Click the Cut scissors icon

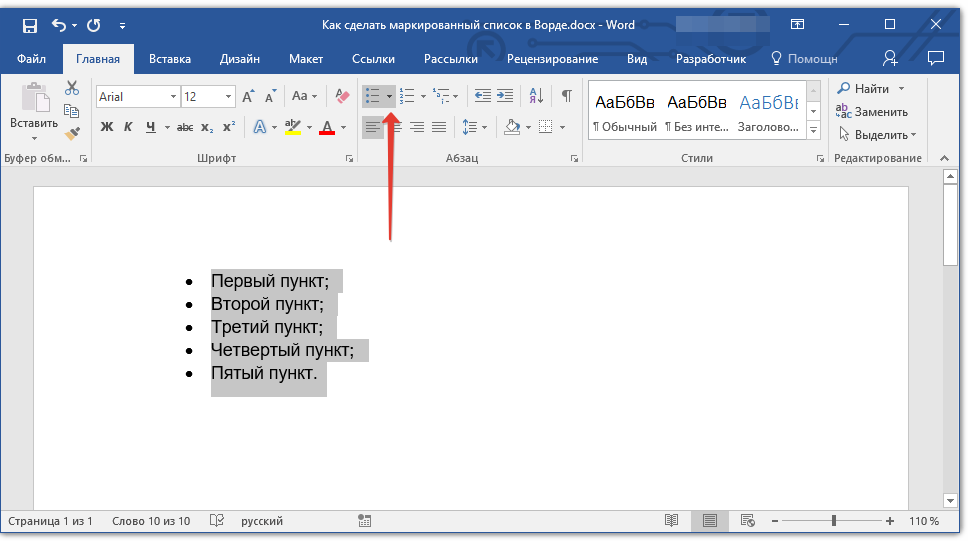tap(72, 88)
